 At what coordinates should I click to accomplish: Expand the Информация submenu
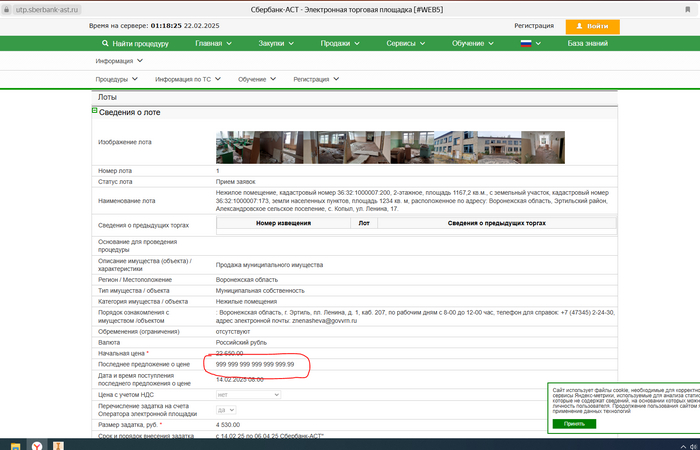pyautogui.click(x=119, y=61)
